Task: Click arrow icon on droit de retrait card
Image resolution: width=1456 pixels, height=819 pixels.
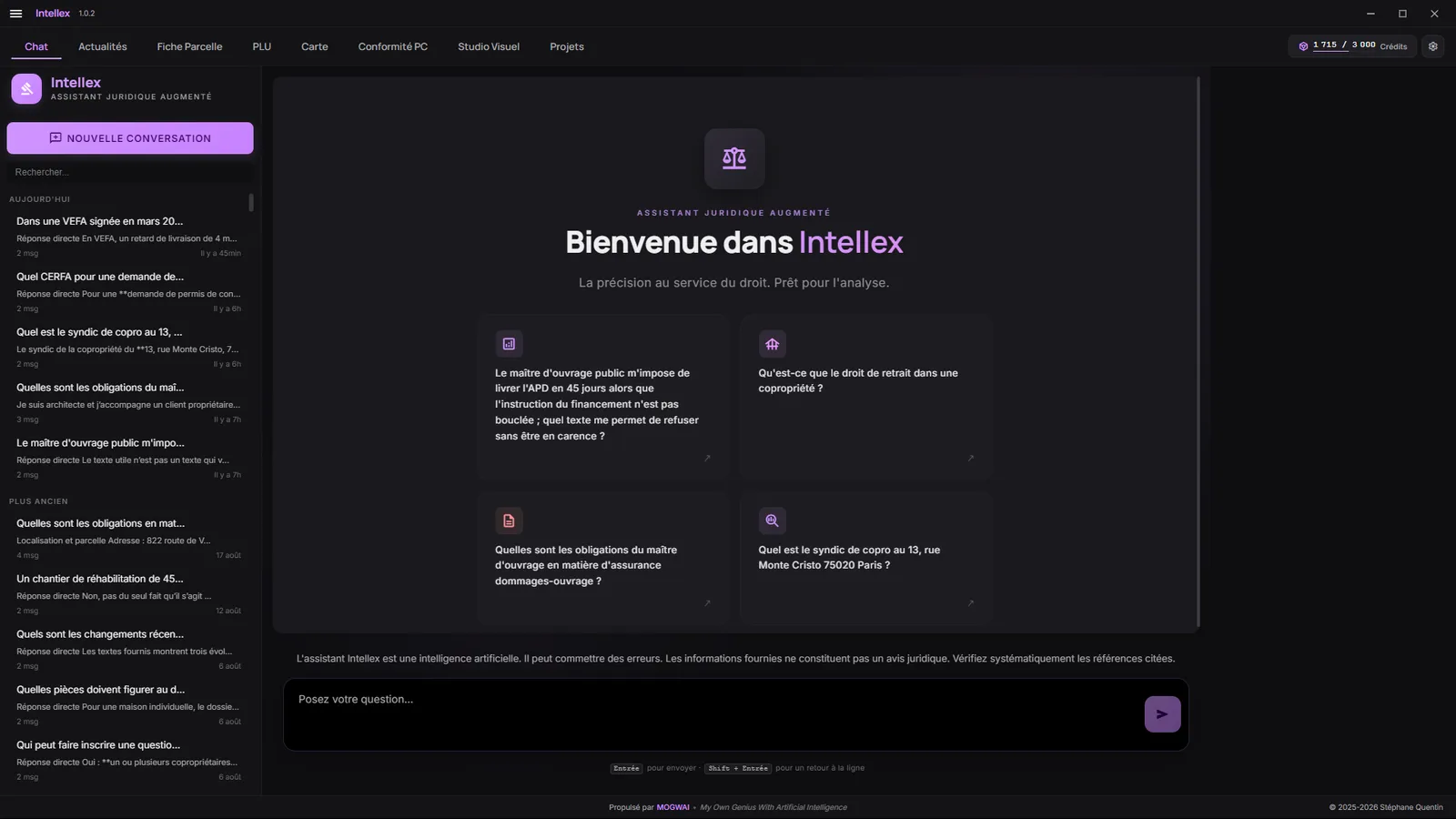Action: tap(971, 458)
